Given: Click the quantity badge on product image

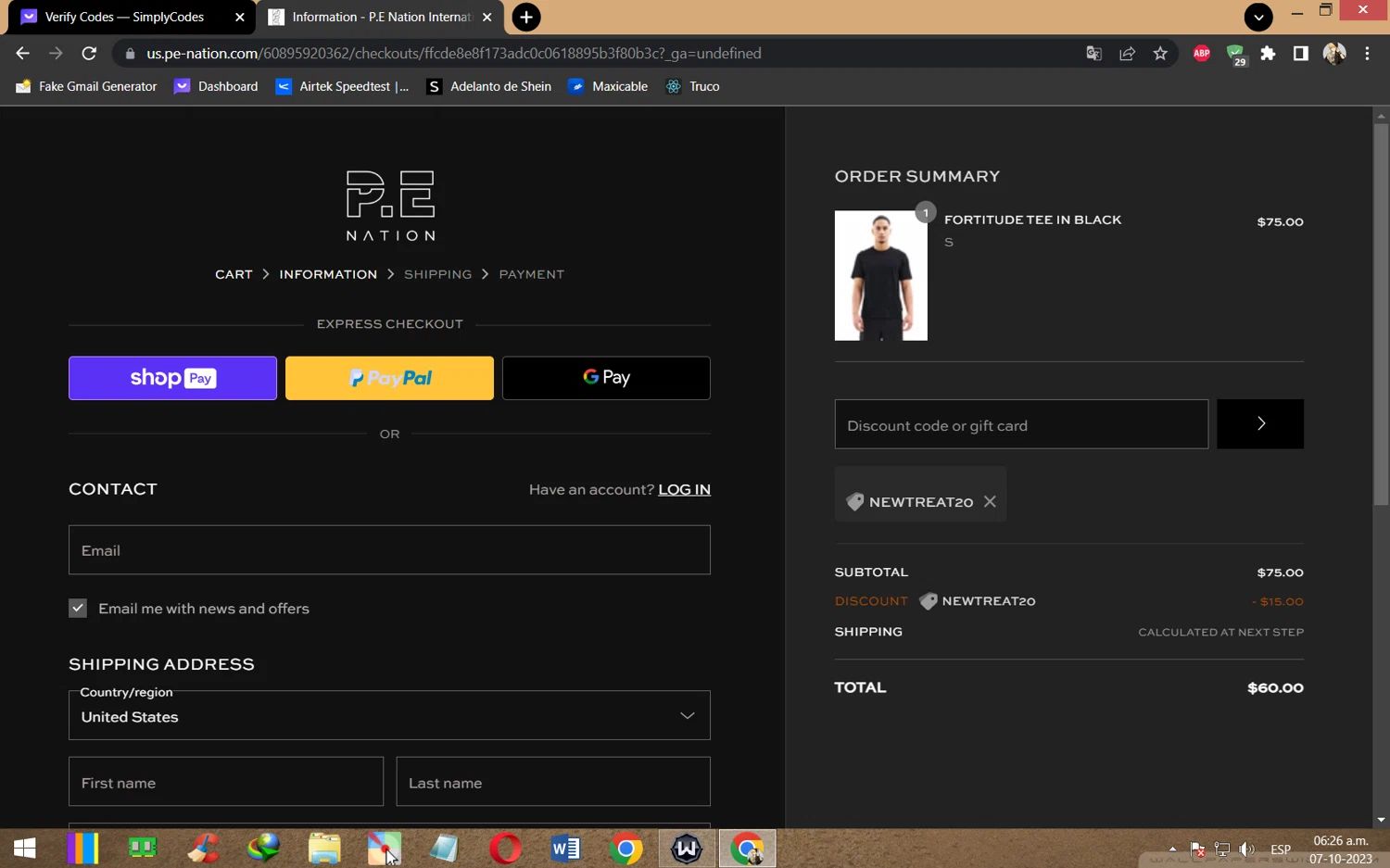Looking at the screenshot, I should [925, 213].
